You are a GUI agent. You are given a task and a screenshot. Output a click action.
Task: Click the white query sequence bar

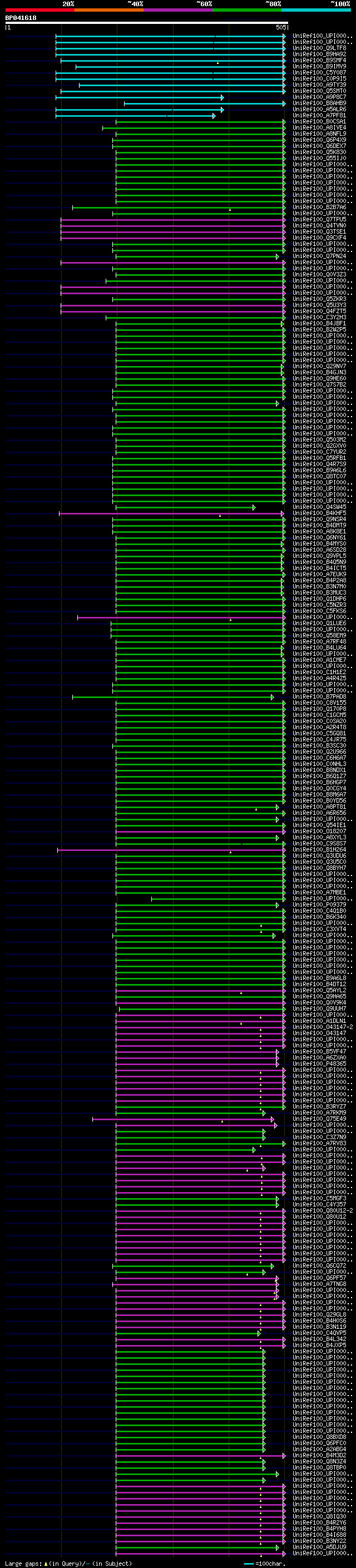pyautogui.click(x=147, y=22)
